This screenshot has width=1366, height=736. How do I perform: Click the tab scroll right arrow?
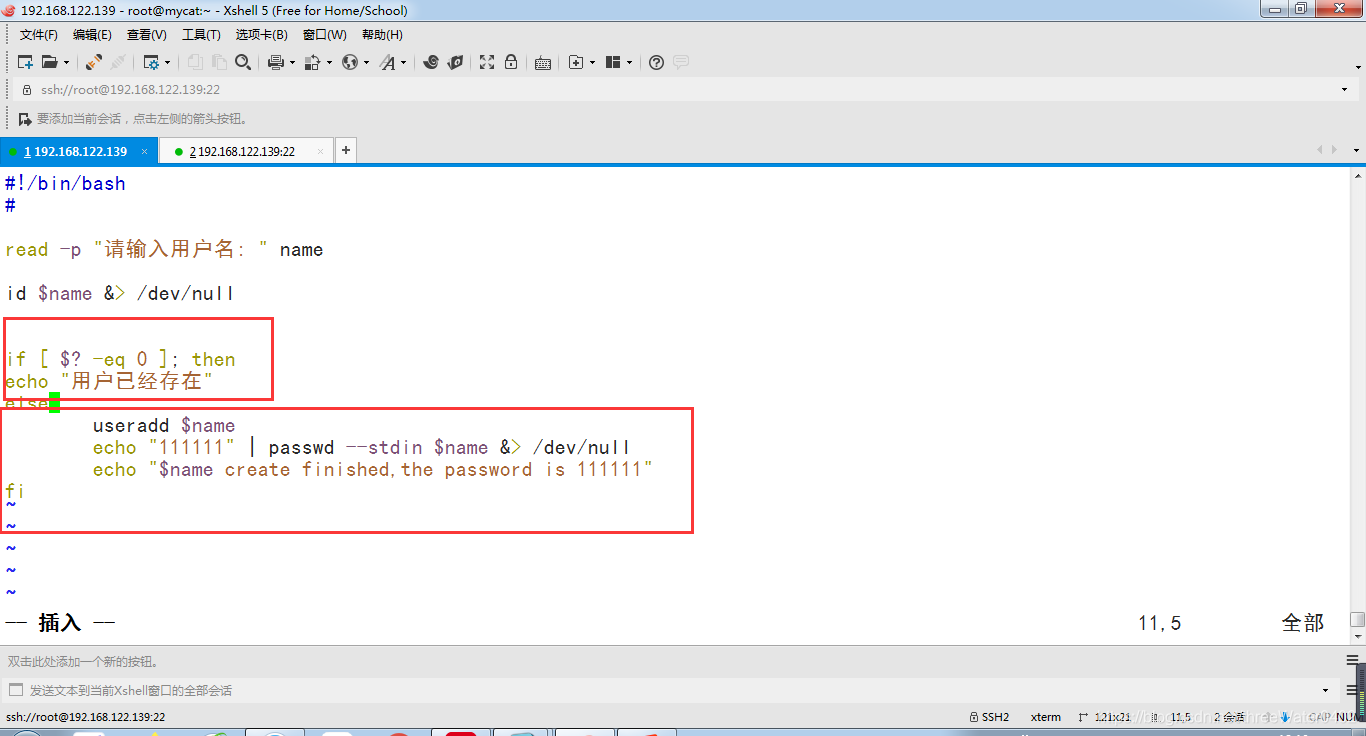(x=1334, y=150)
